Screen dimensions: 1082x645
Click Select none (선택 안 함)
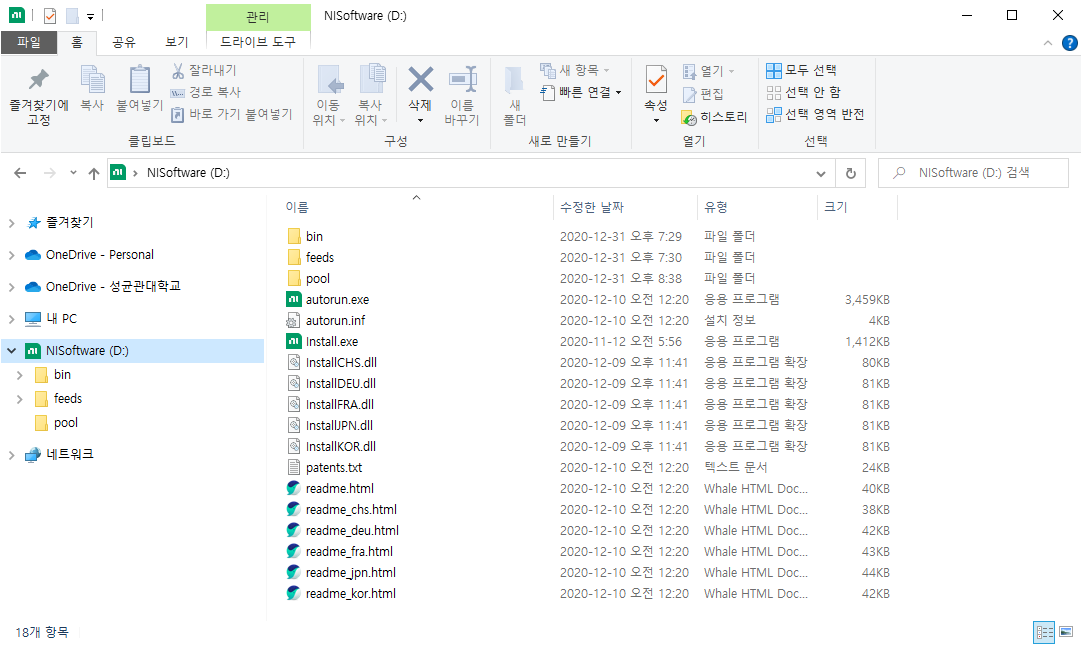pyautogui.click(x=803, y=92)
